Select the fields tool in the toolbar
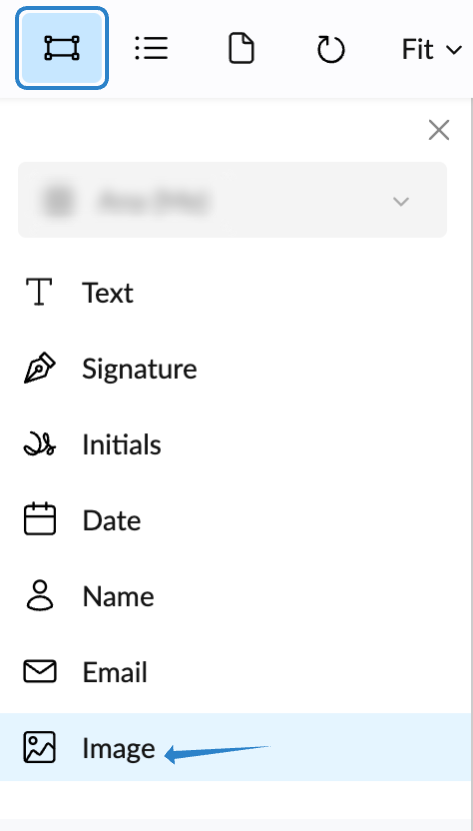The image size is (473, 831). pos(62,48)
